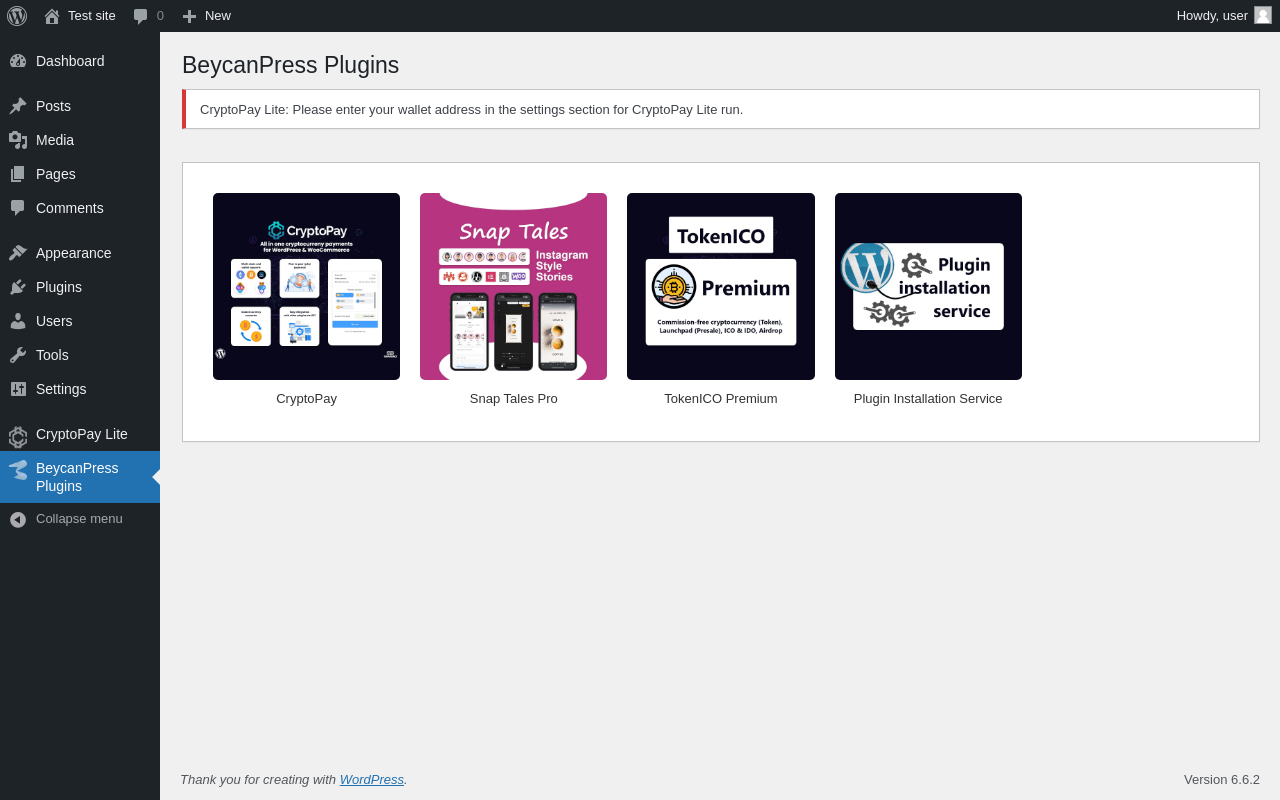Select BeycanPress Plugins menu item
Image resolution: width=1280 pixels, height=800 pixels.
point(80,477)
